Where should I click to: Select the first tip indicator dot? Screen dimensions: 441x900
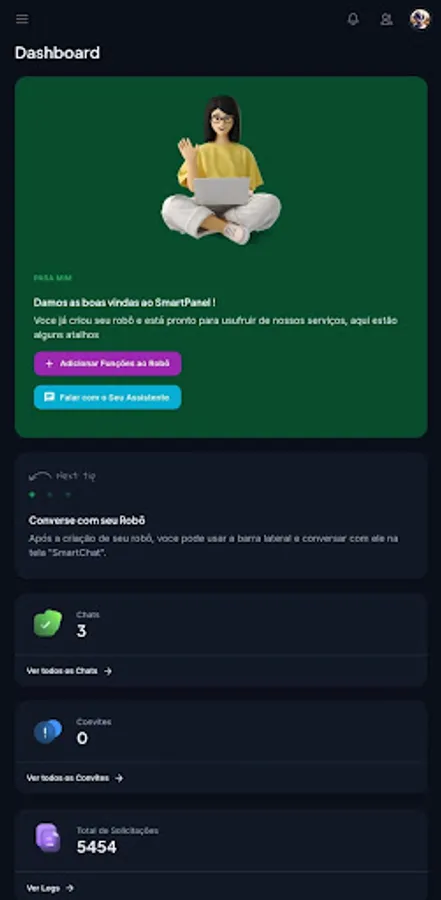(x=32, y=494)
